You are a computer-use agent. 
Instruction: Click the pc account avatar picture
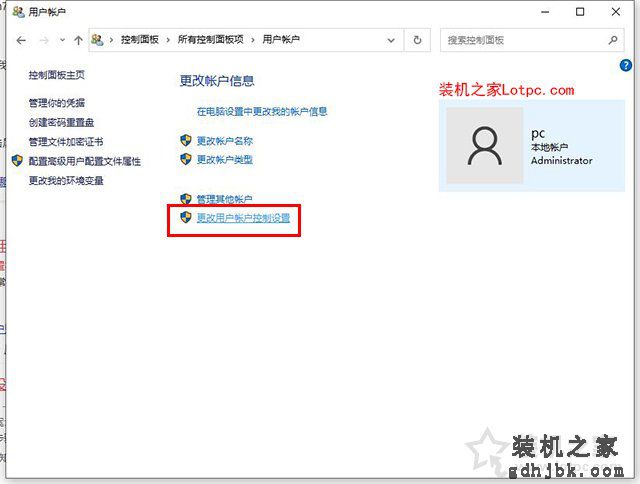(484, 145)
